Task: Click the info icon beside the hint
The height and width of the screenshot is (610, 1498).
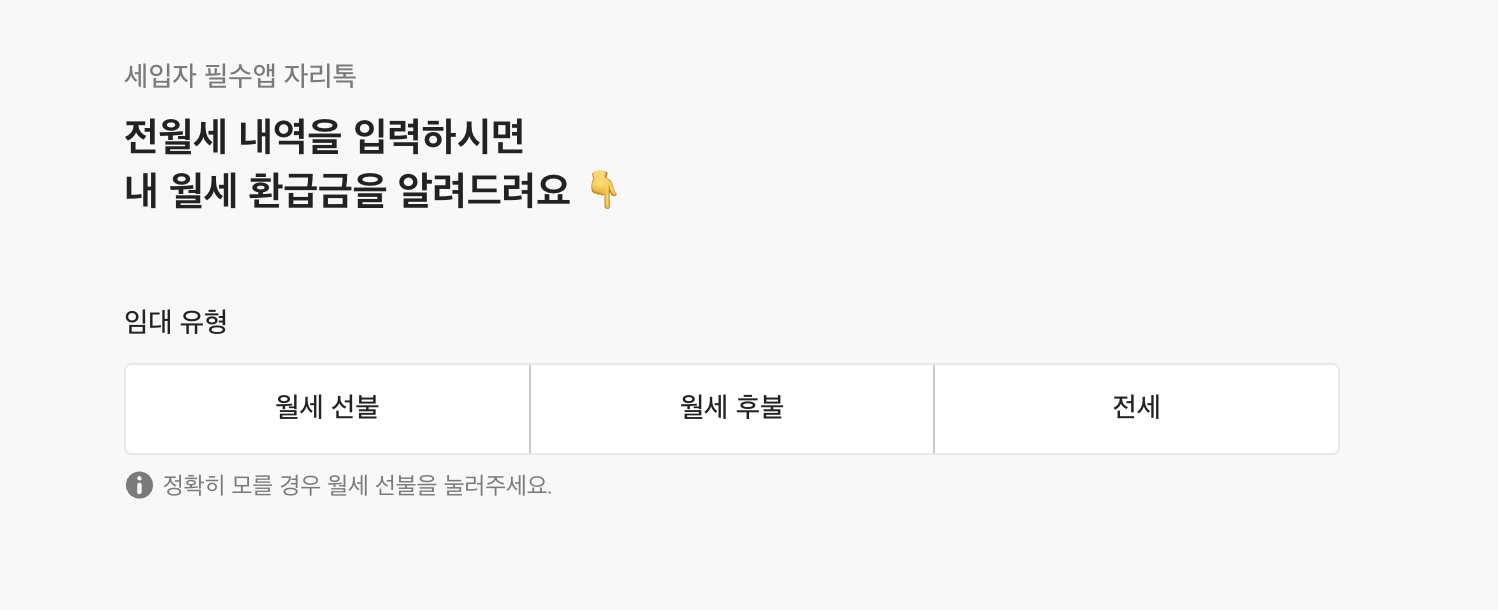Action: coord(139,485)
